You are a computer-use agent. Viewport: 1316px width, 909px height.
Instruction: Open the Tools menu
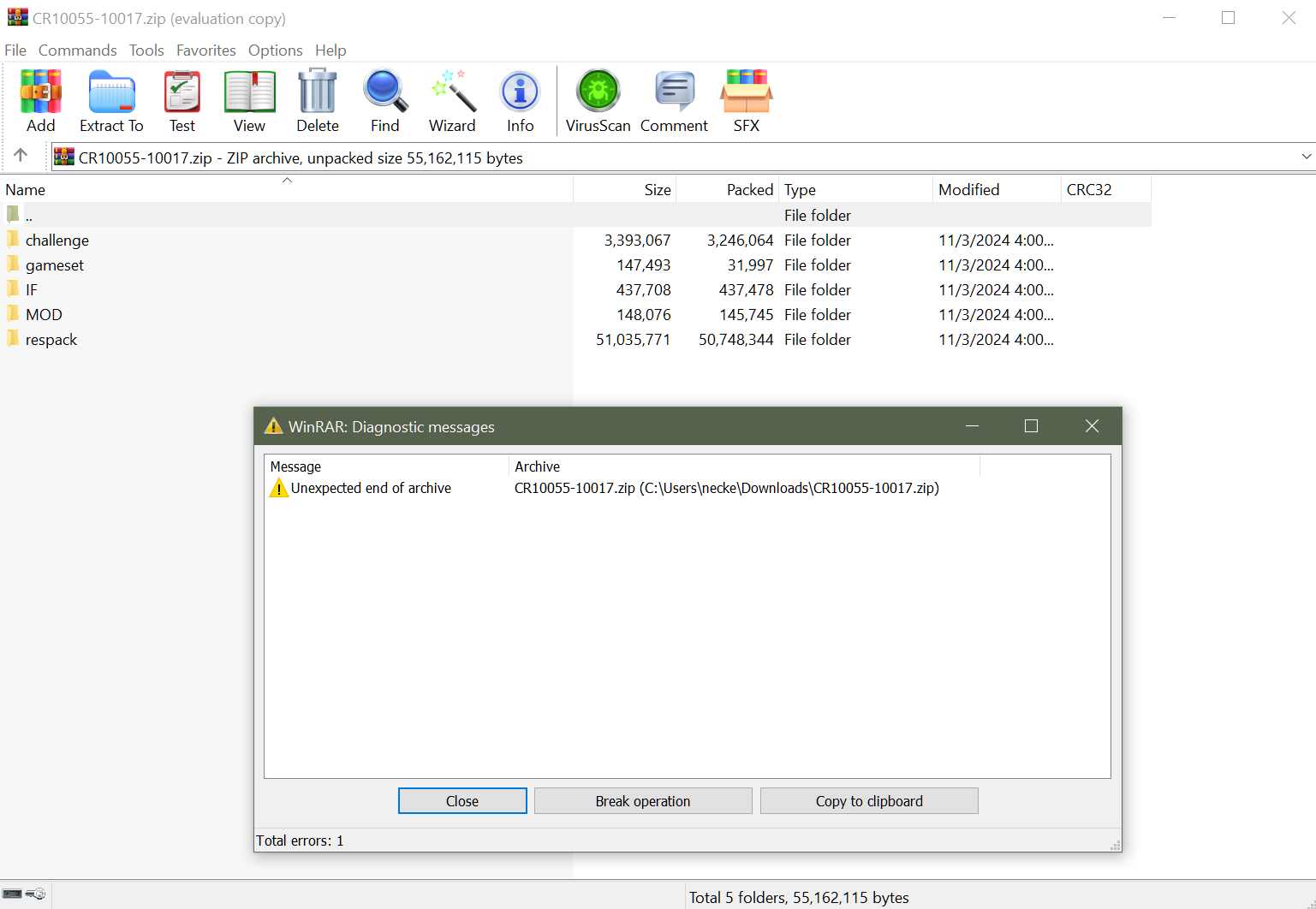pyautogui.click(x=146, y=50)
